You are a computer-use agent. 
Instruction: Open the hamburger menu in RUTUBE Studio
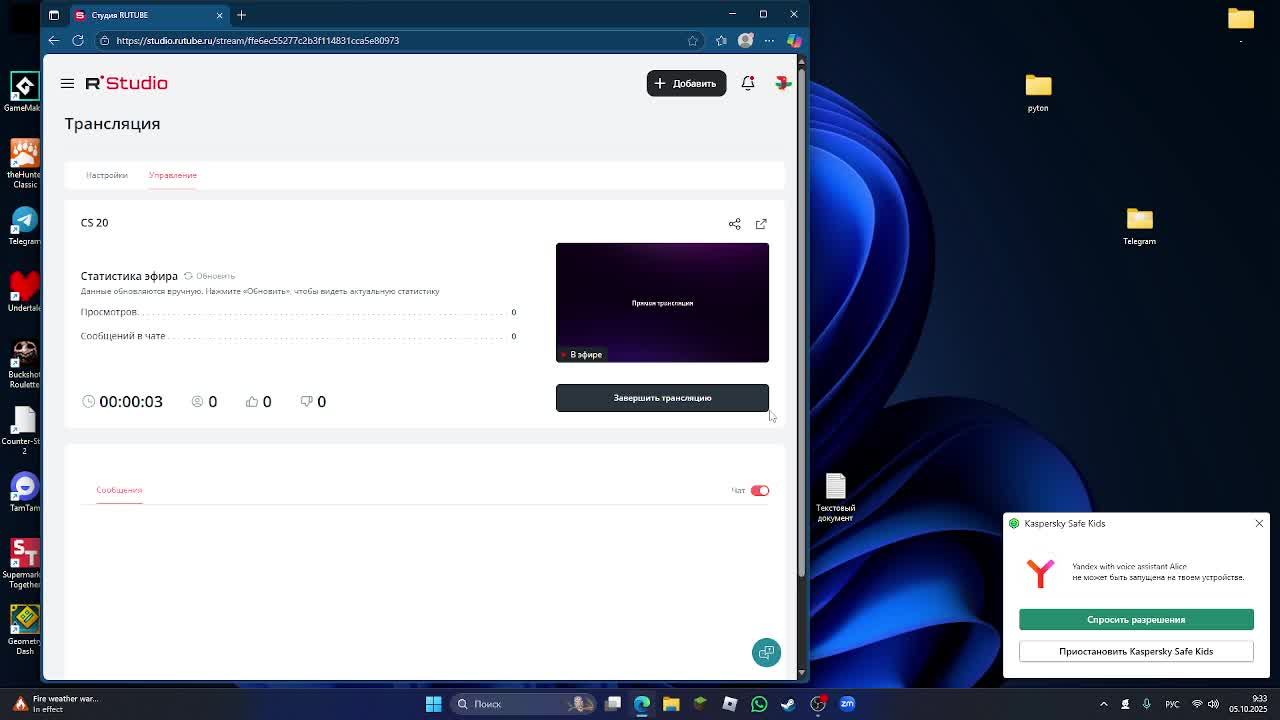click(x=67, y=83)
